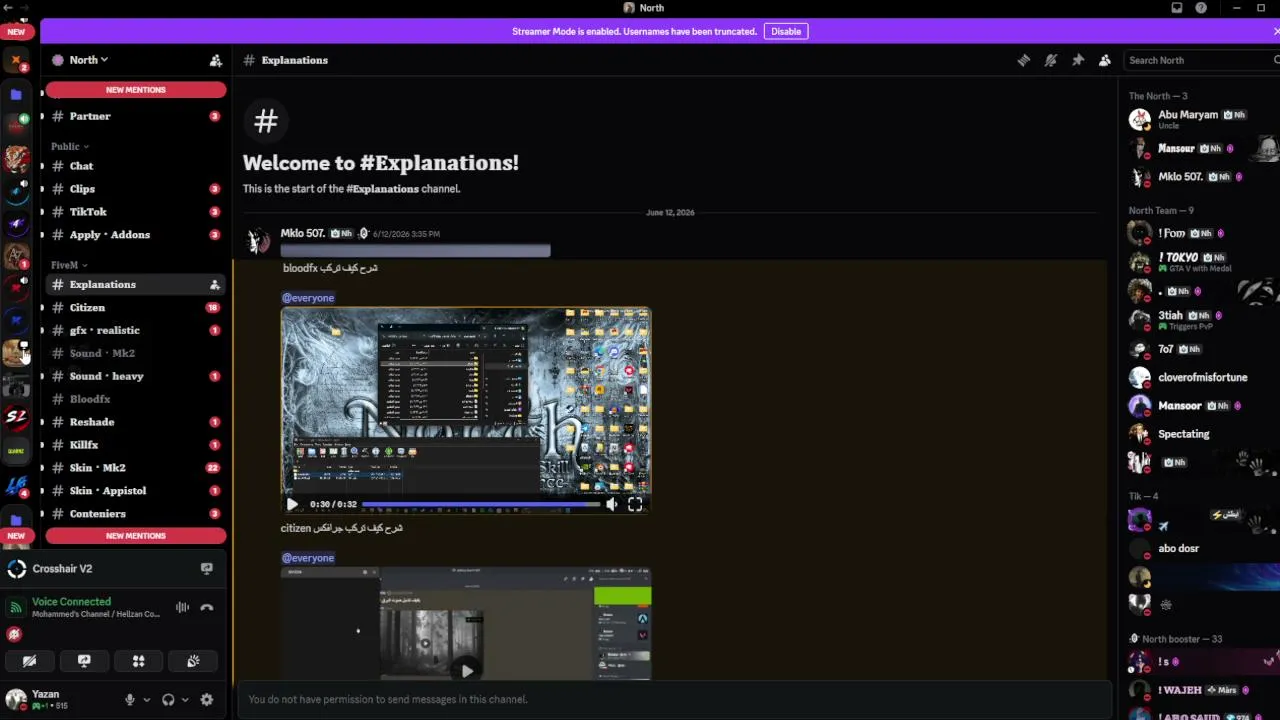Open the soundboard in voice panel
This screenshot has height=720, width=1280.
[x=193, y=661]
